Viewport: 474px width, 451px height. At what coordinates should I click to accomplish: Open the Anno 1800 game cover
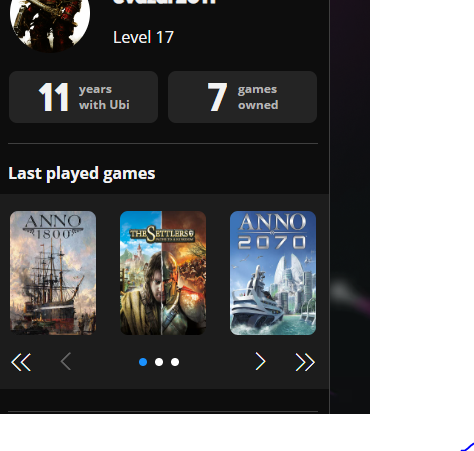[x=53, y=273]
